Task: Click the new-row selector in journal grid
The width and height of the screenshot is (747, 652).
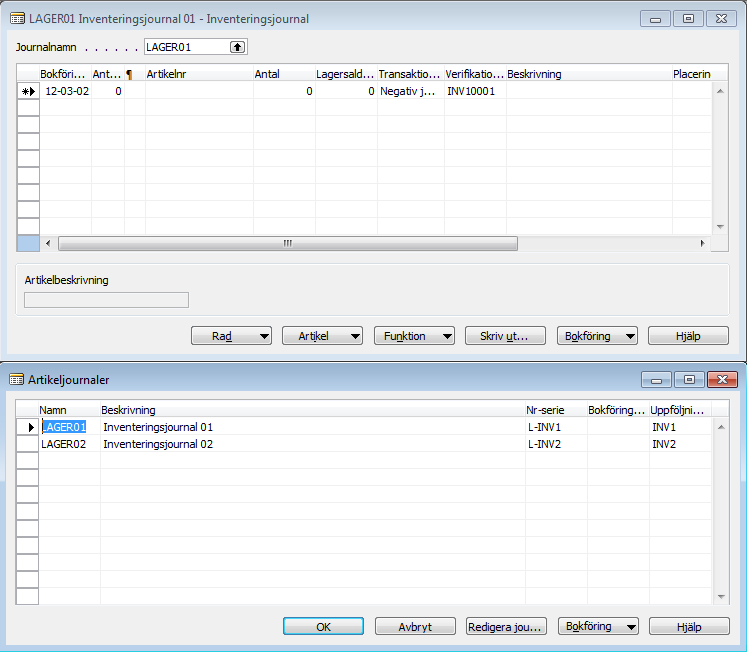Action: point(28,91)
